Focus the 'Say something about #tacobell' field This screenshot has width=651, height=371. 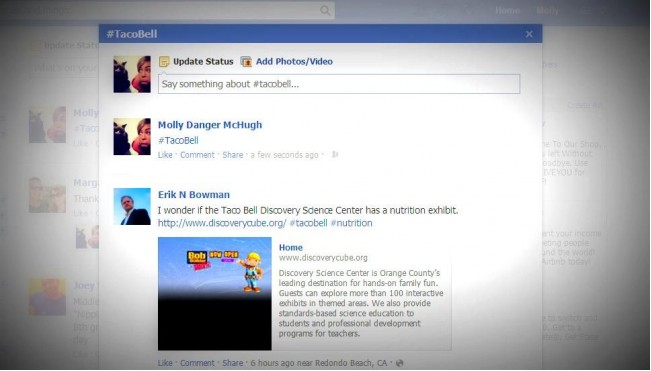[339, 84]
